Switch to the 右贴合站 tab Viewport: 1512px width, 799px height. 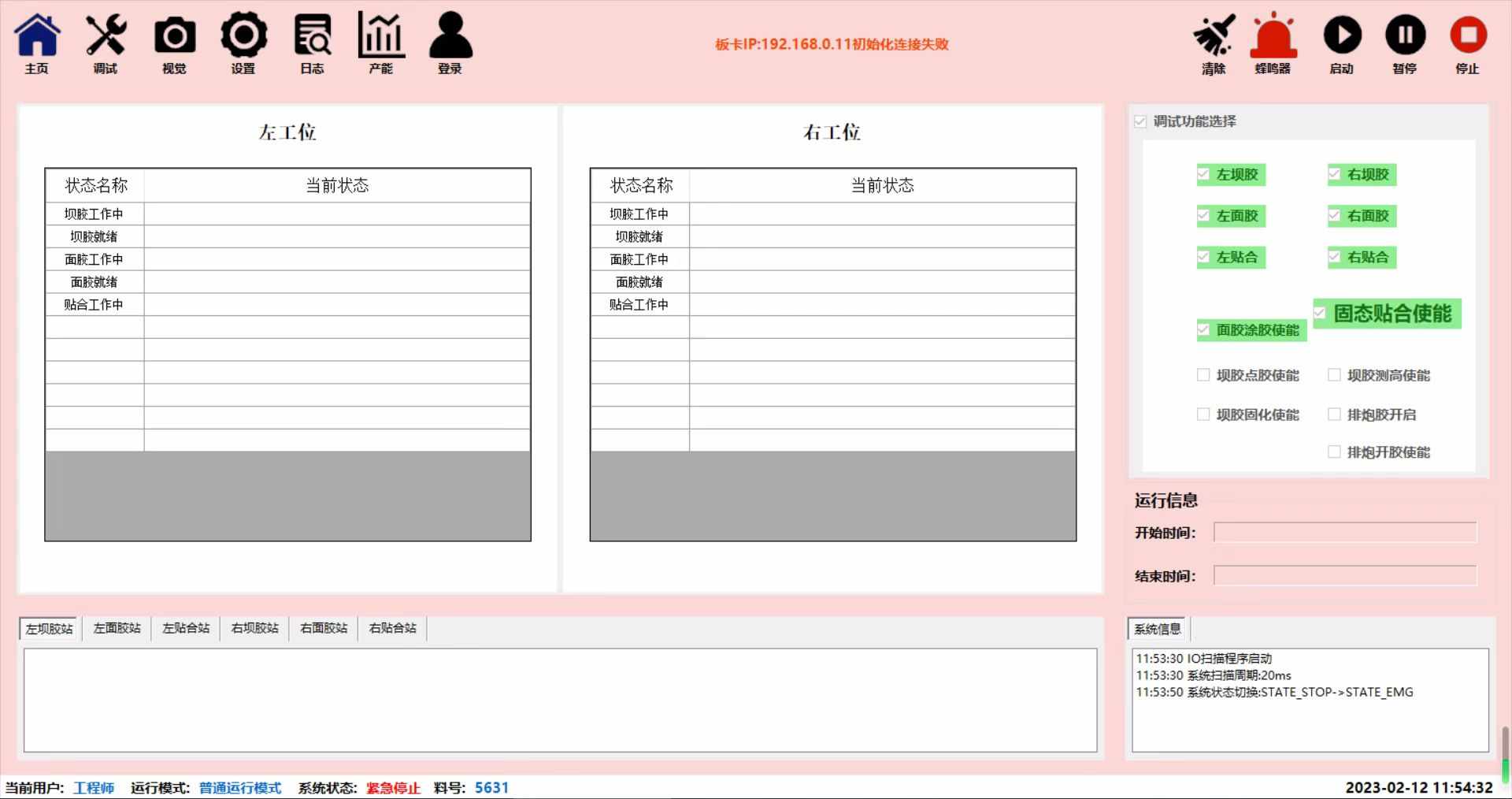(393, 628)
